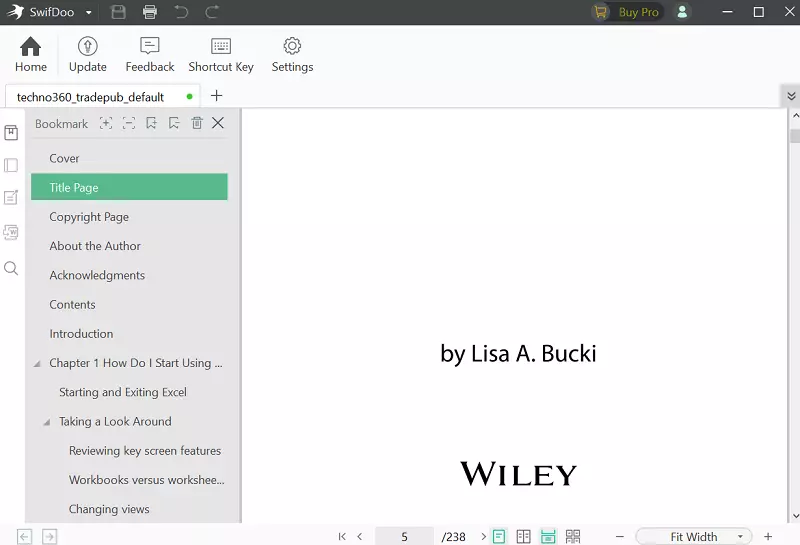Enable single page view mode

499,537
